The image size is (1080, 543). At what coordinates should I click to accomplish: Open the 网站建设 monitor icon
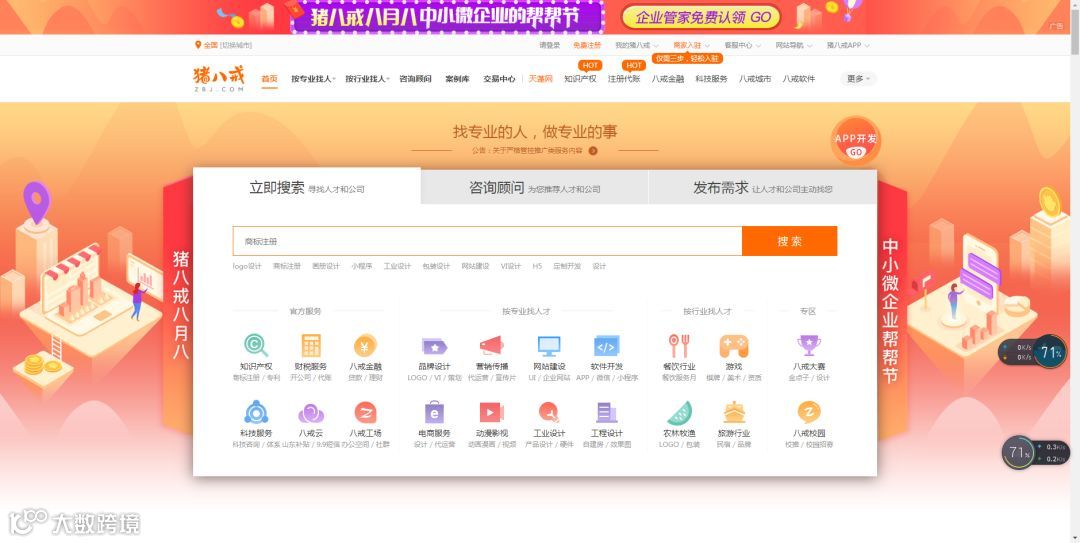coord(549,345)
